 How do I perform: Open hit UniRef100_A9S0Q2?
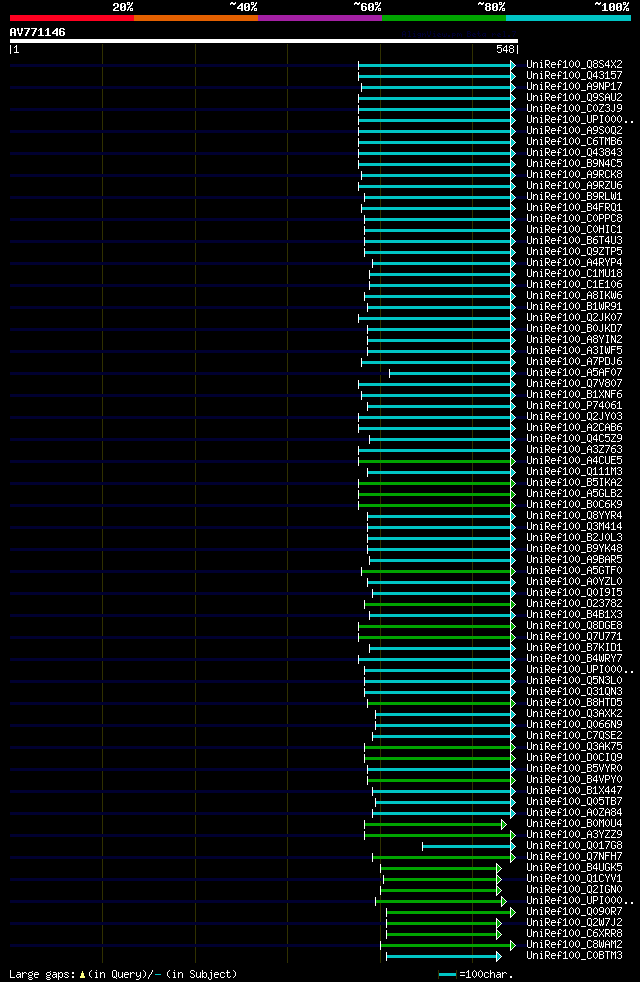[x=574, y=130]
